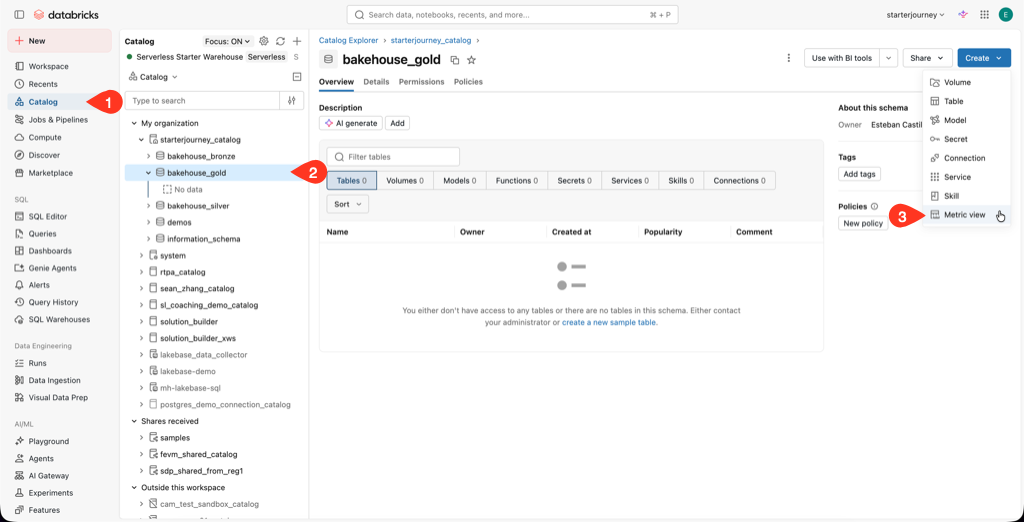Select the Functions 0 tab

(517, 180)
